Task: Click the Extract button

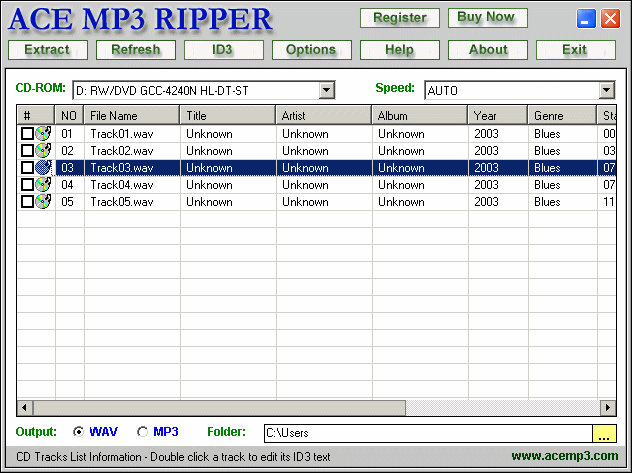Action: click(48, 50)
